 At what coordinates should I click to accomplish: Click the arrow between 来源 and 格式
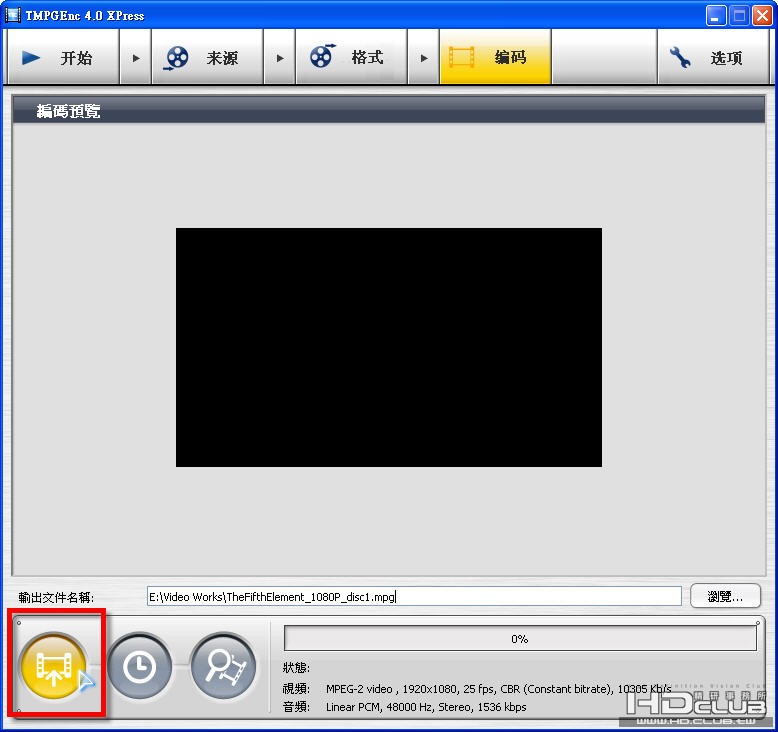click(279, 58)
